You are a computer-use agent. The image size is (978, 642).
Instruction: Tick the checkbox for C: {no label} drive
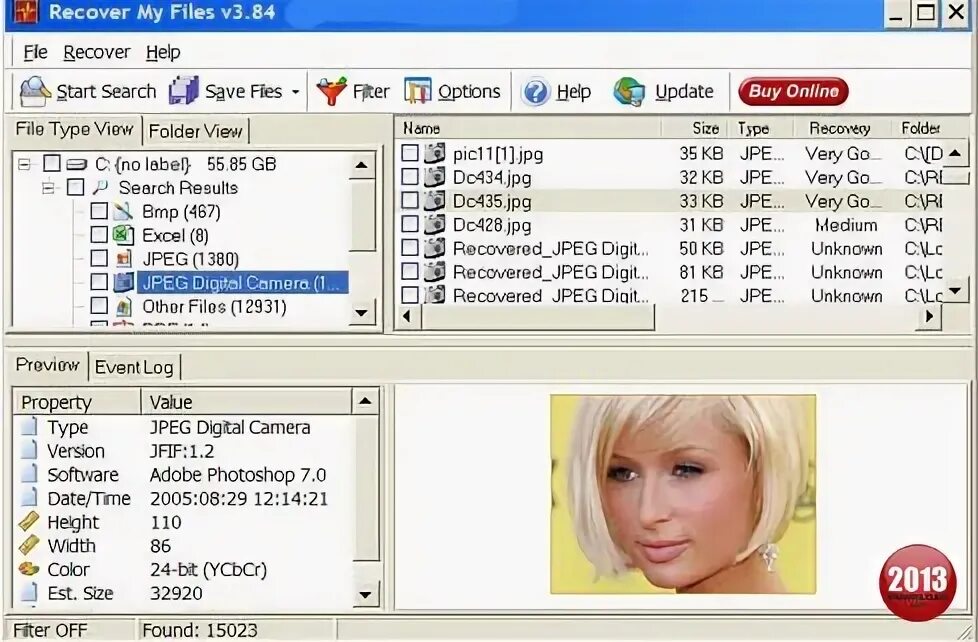(52, 164)
